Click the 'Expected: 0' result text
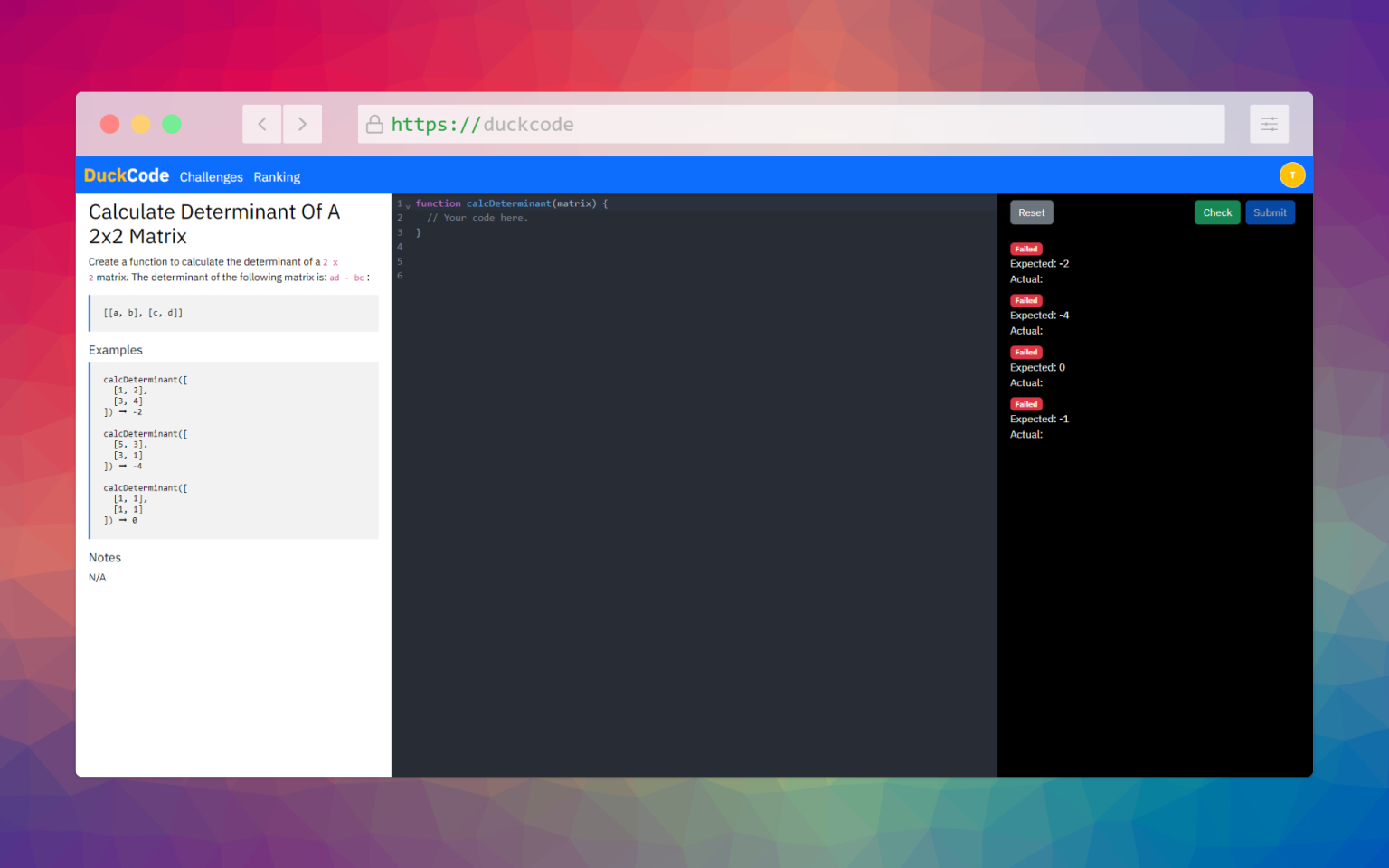1389x868 pixels. (1037, 368)
